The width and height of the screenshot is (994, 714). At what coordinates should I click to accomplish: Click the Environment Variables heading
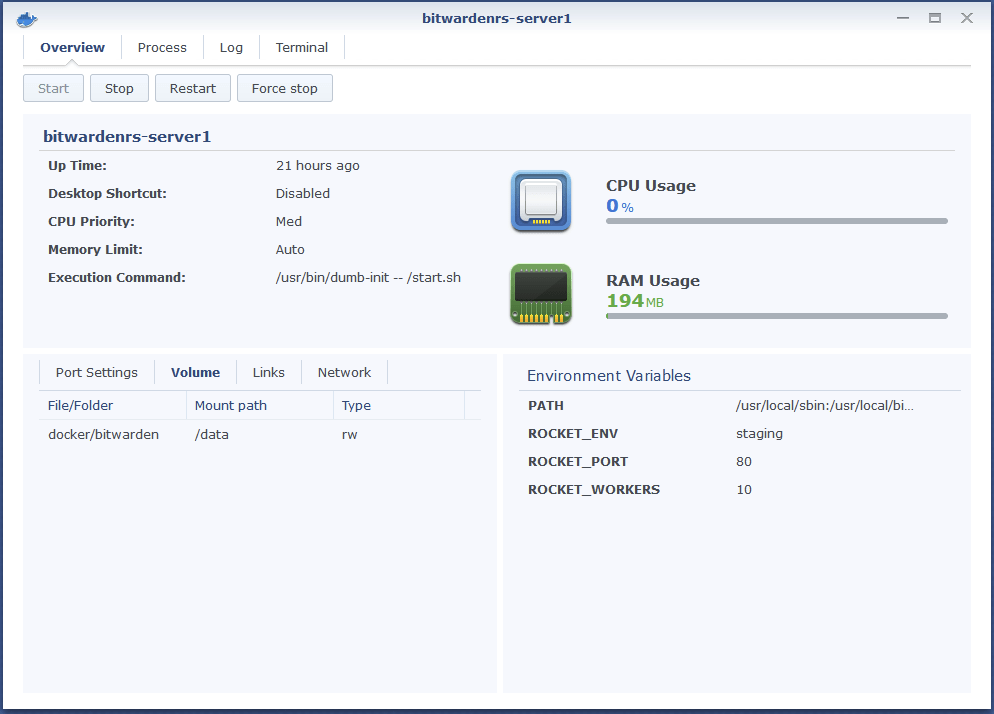(x=609, y=376)
